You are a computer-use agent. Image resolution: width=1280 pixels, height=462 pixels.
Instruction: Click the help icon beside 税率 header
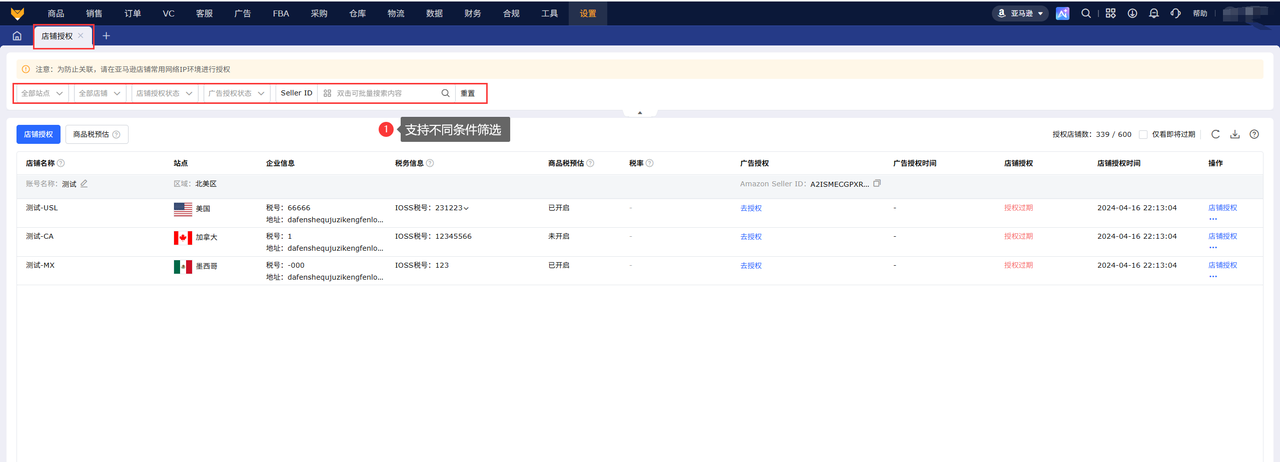[x=650, y=163]
